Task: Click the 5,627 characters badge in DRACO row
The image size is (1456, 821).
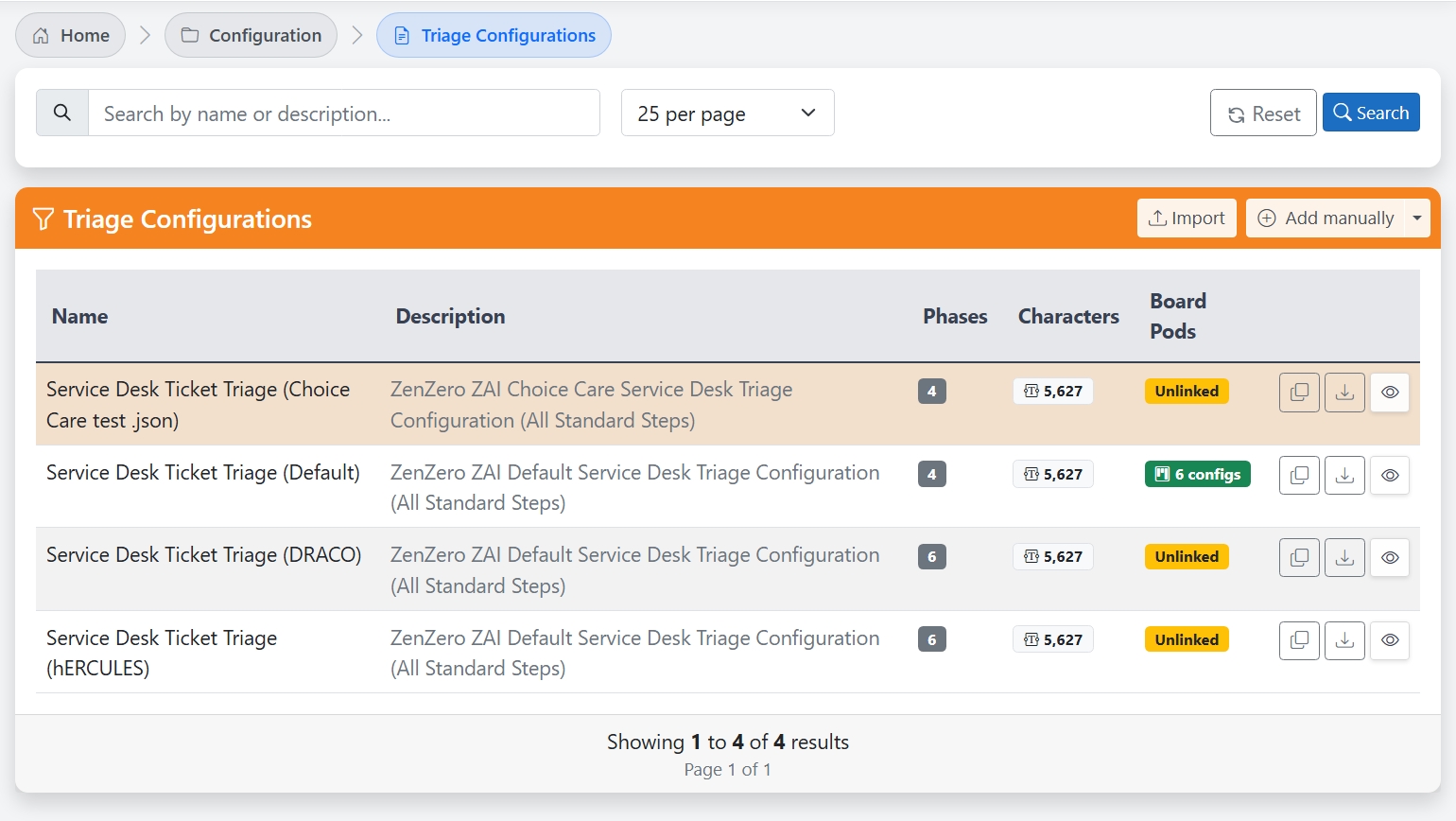Action: tap(1053, 556)
